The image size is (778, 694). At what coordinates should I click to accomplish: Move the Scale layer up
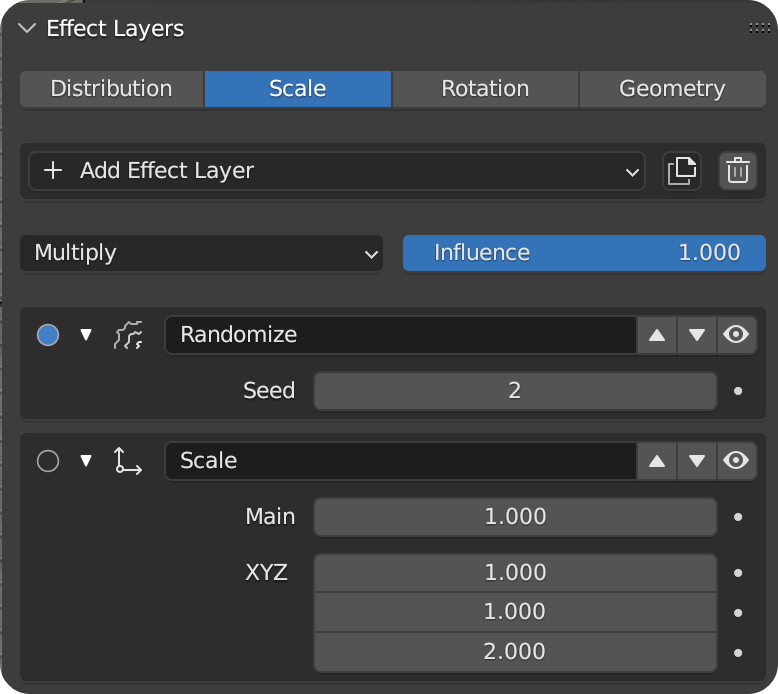(657, 461)
